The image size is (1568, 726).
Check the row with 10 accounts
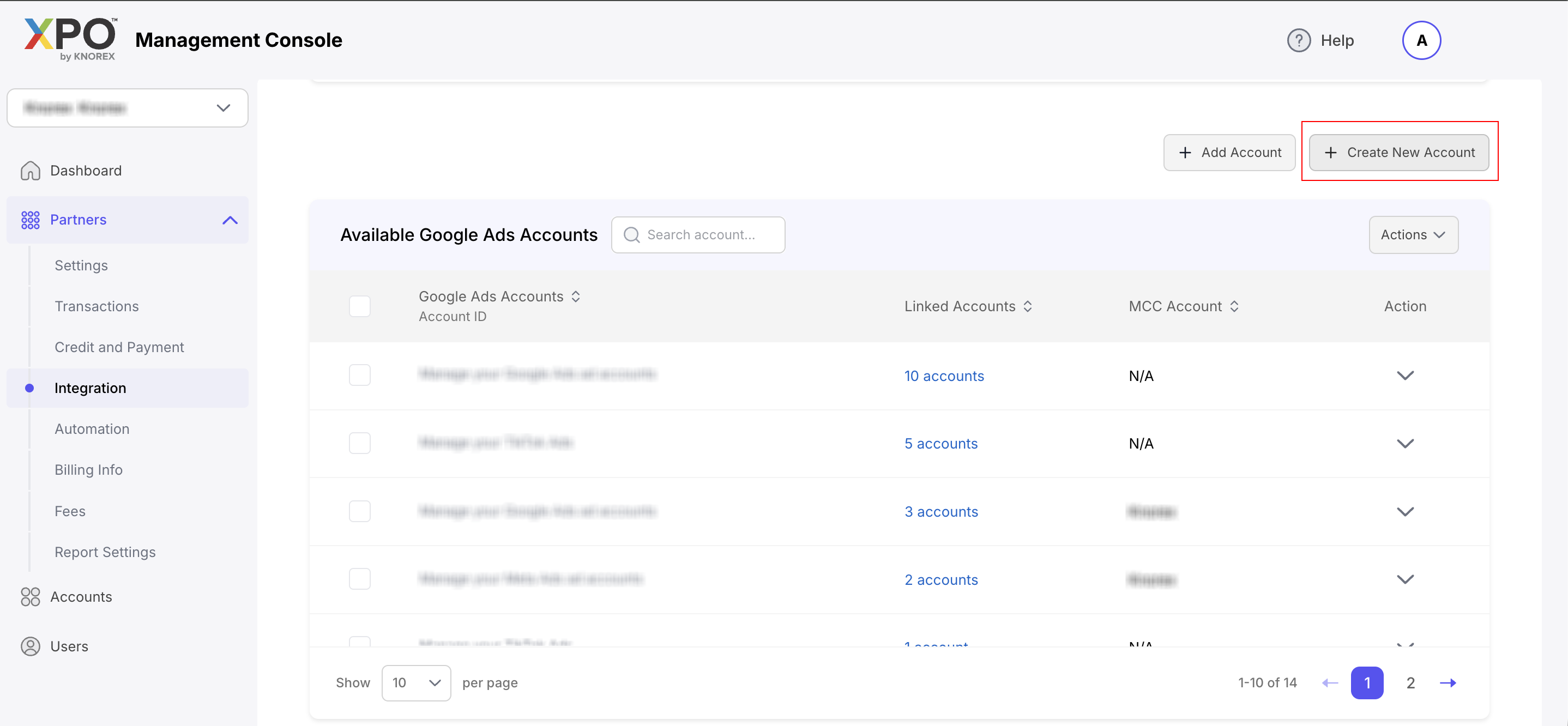[360, 375]
